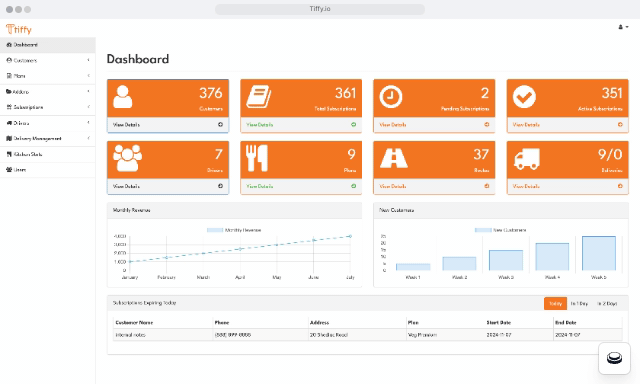Click the arrow icon on Customers card footer
Image resolution: width=640 pixels, height=384 pixels.
tap(220, 124)
